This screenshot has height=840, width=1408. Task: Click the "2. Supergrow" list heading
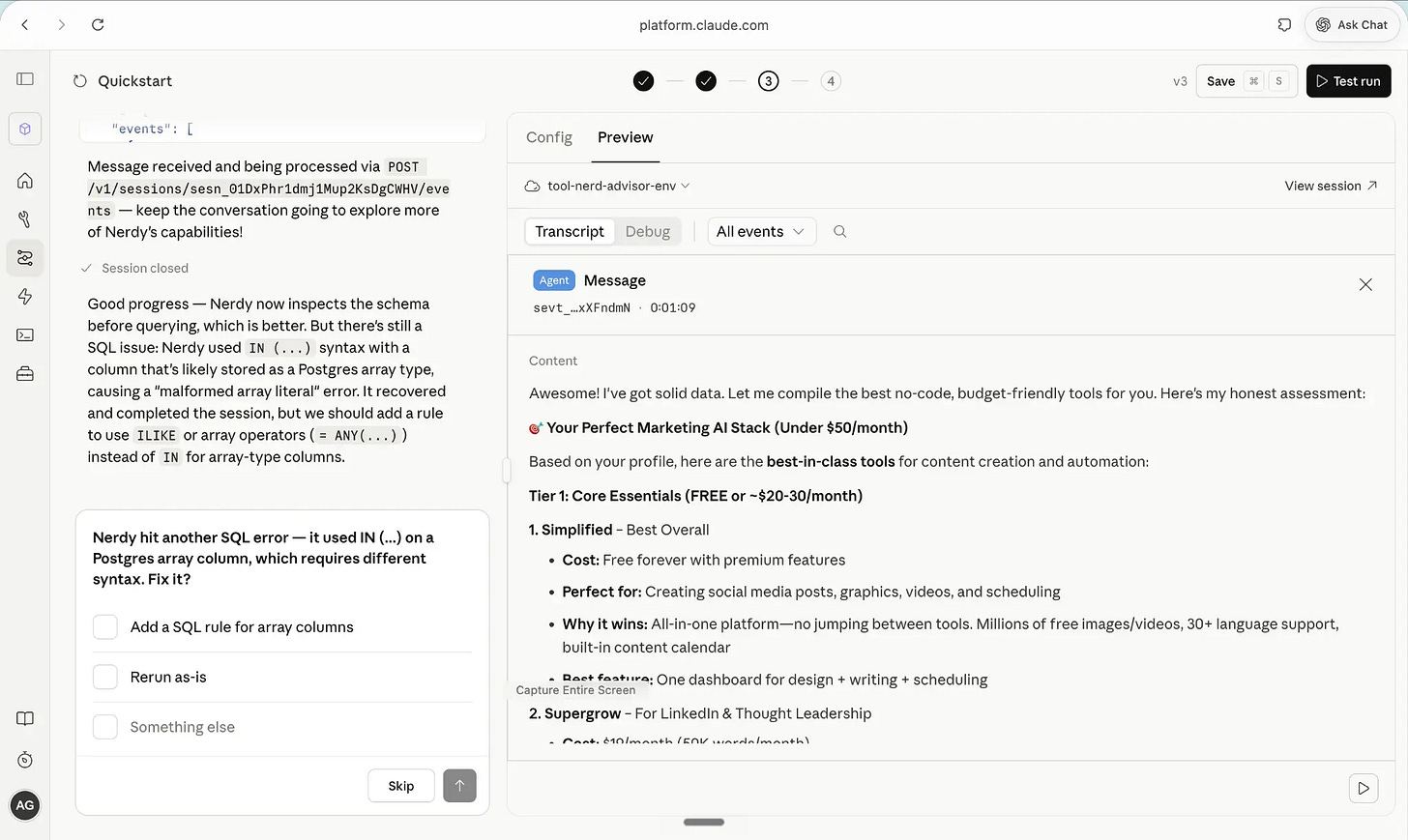tap(575, 713)
